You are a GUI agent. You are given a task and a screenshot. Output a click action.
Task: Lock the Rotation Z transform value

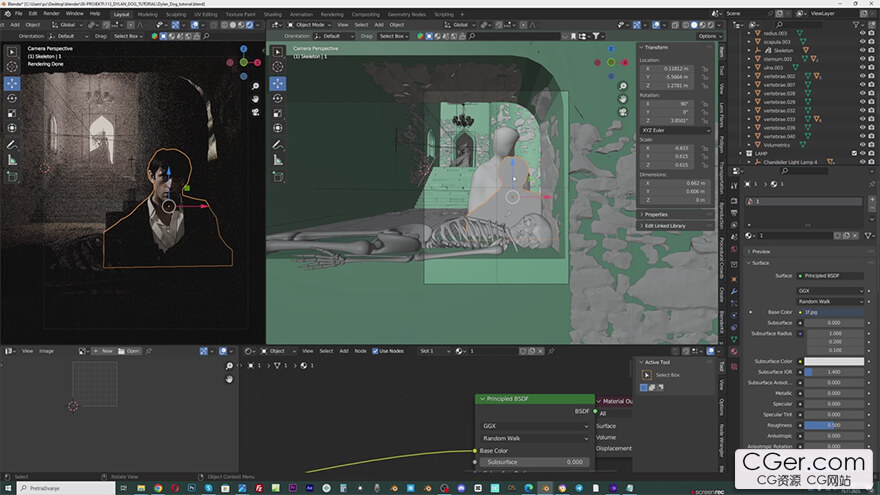point(704,121)
